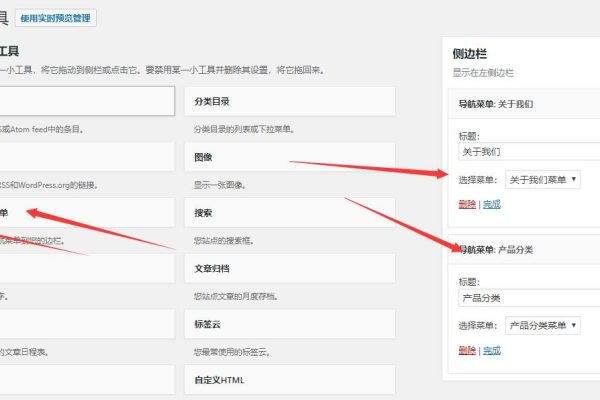
Task: Collapse the 导航菜单: 关于我们 widget header
Action: [x=525, y=103]
